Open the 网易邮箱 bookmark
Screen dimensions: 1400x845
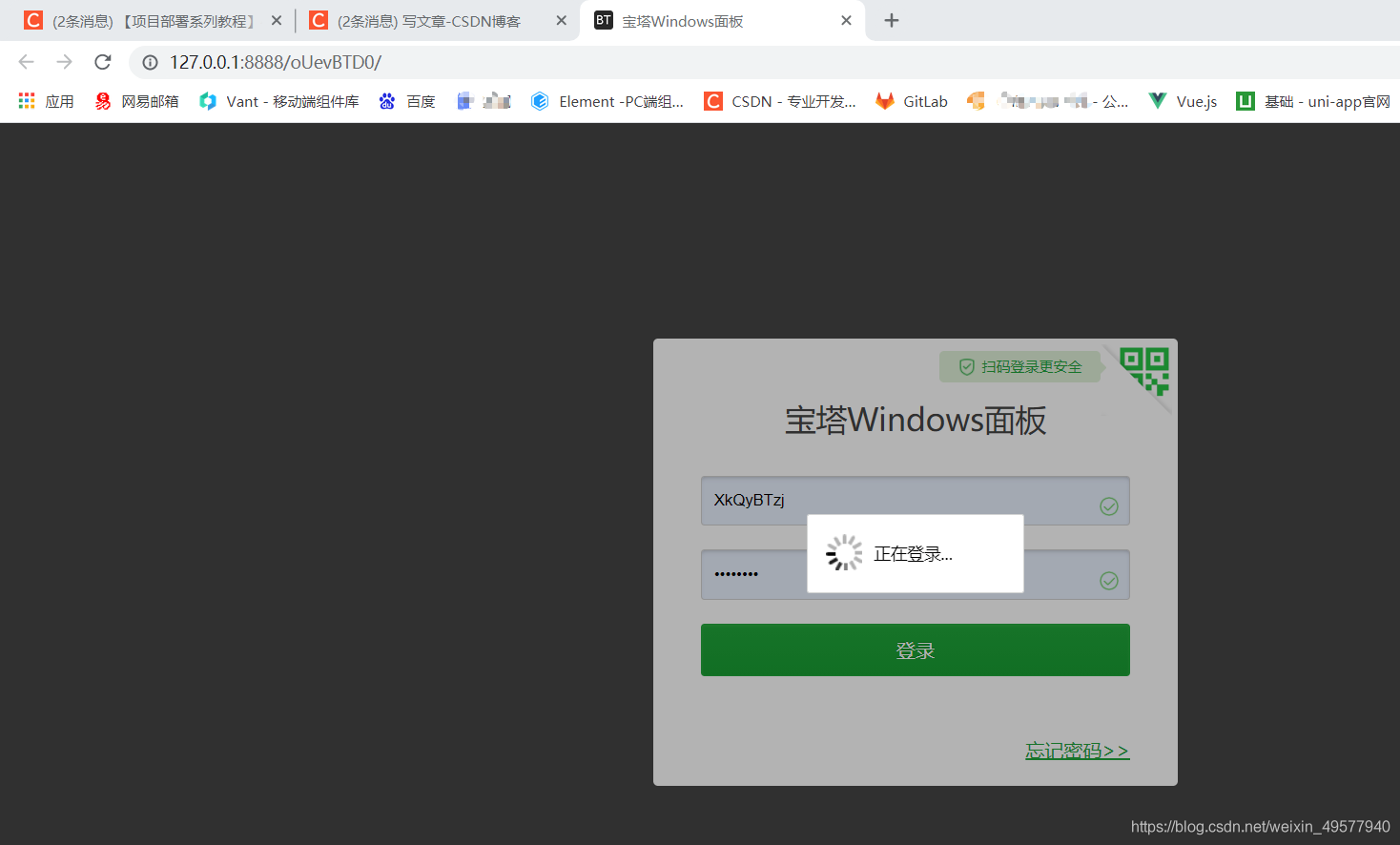click(136, 101)
